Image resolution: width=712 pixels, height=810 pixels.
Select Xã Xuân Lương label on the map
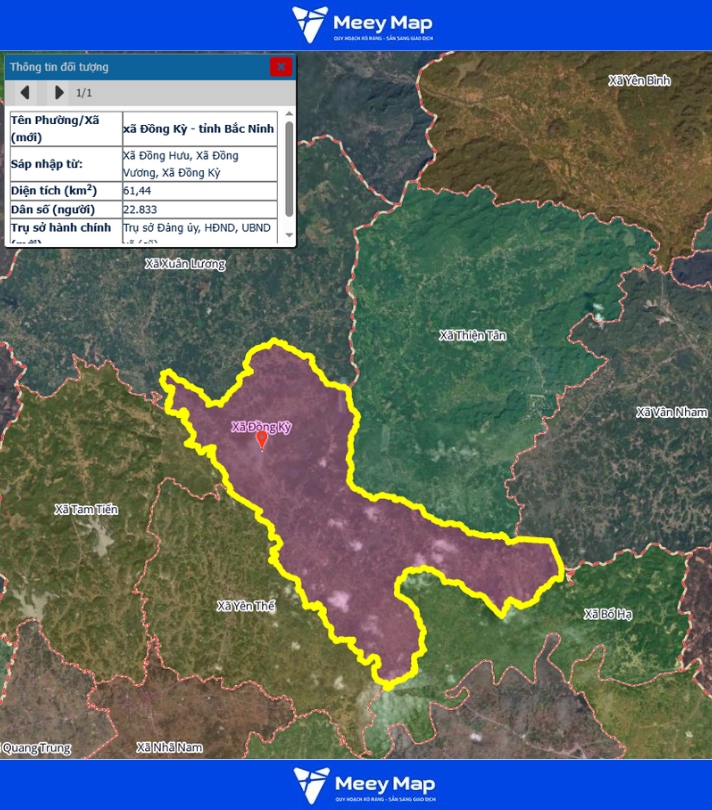[x=185, y=264]
